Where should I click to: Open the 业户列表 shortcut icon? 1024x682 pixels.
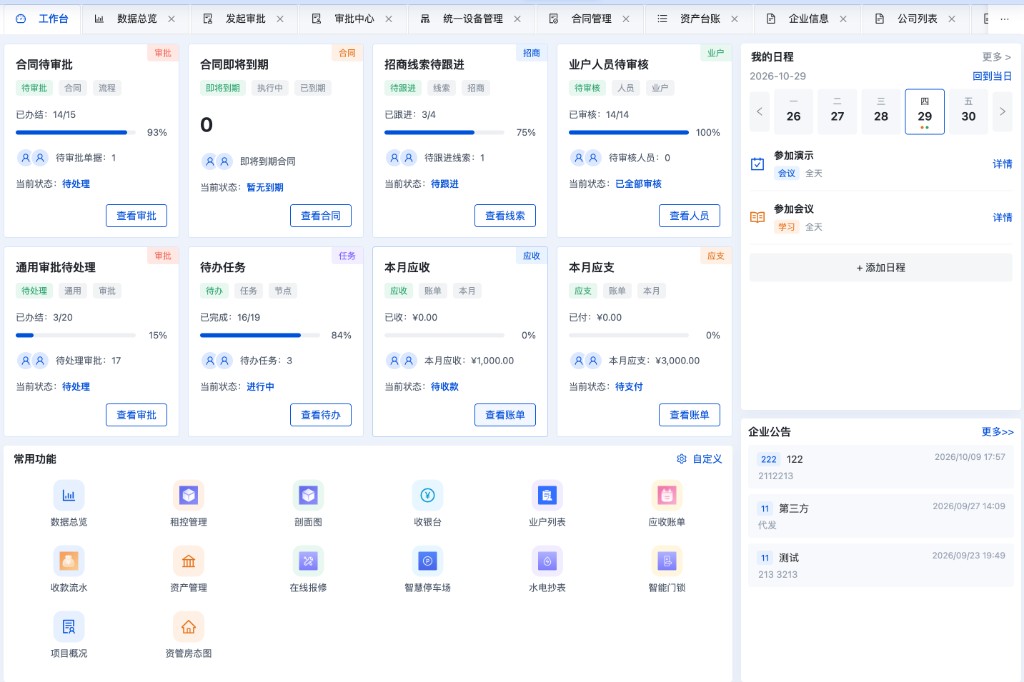coord(547,495)
